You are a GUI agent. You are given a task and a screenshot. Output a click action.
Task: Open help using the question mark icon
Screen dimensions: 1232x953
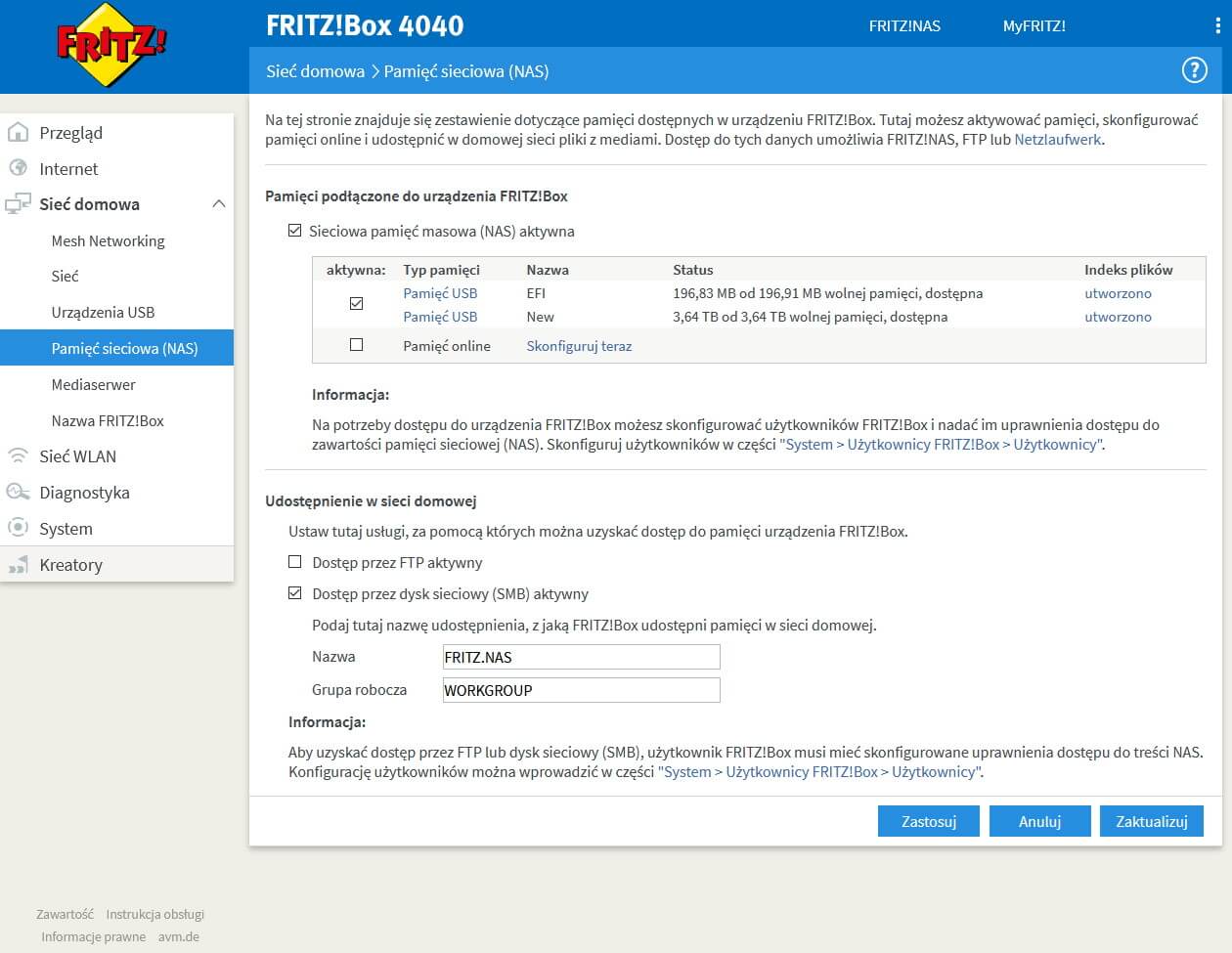click(x=1194, y=69)
